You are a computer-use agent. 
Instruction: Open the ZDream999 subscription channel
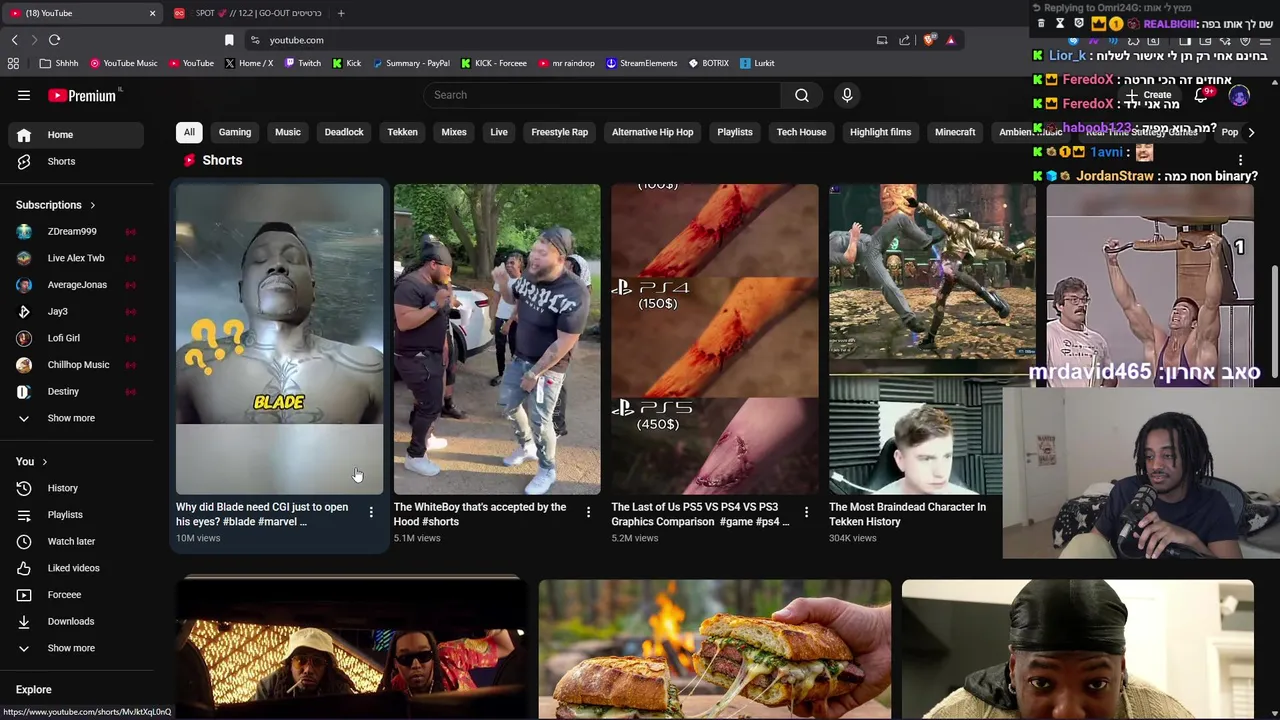click(77, 231)
